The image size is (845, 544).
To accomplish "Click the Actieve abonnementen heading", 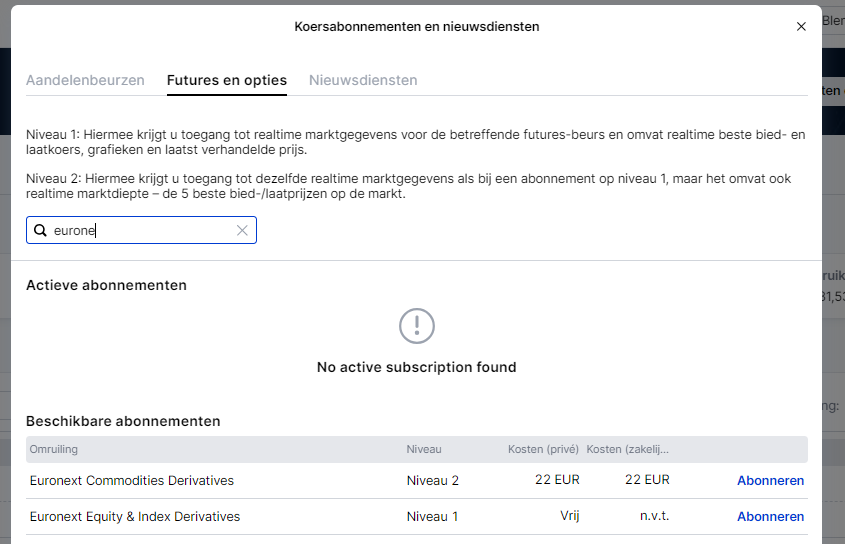I will [106, 285].
